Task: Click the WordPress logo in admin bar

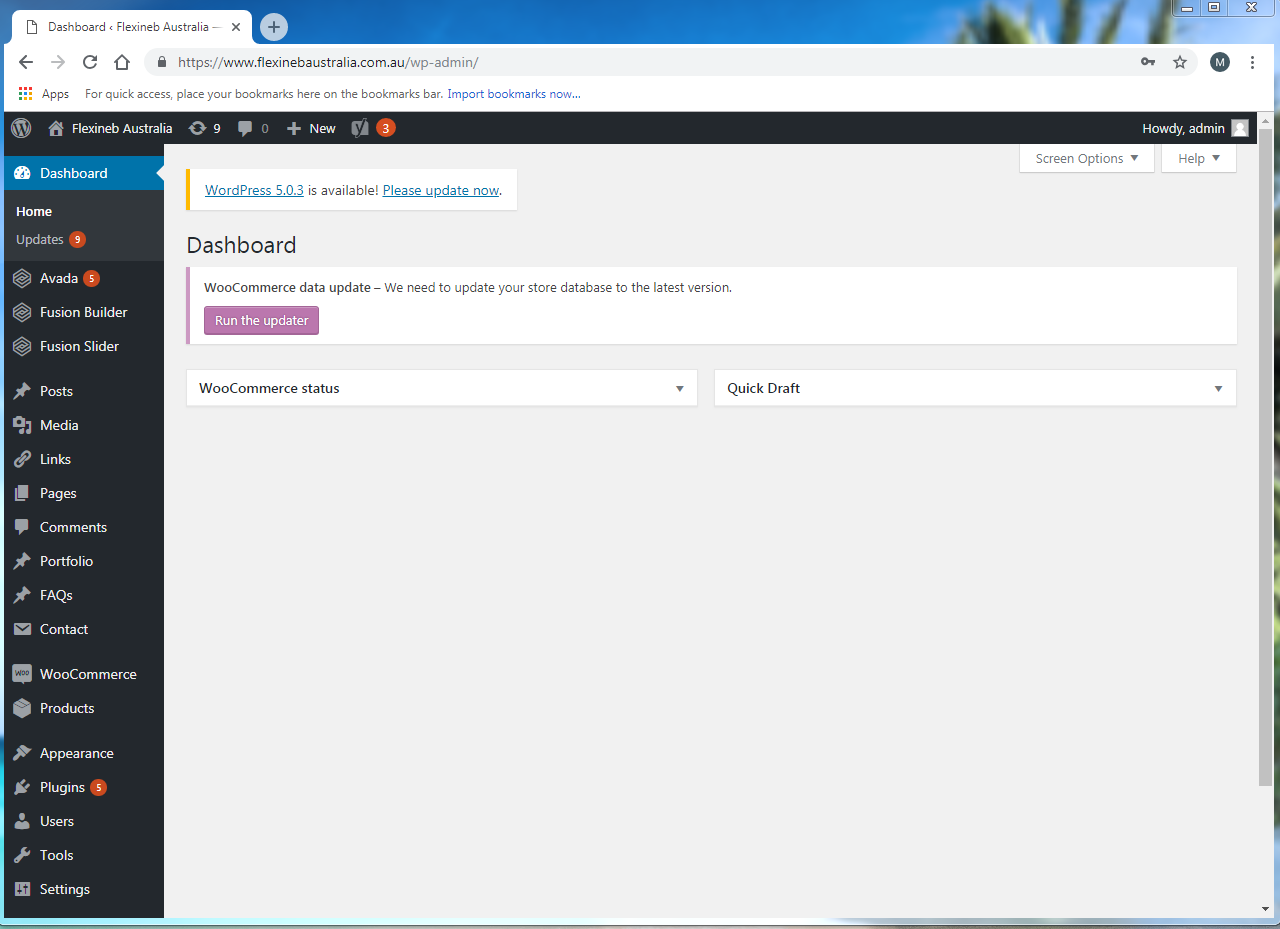Action: pyautogui.click(x=21, y=128)
